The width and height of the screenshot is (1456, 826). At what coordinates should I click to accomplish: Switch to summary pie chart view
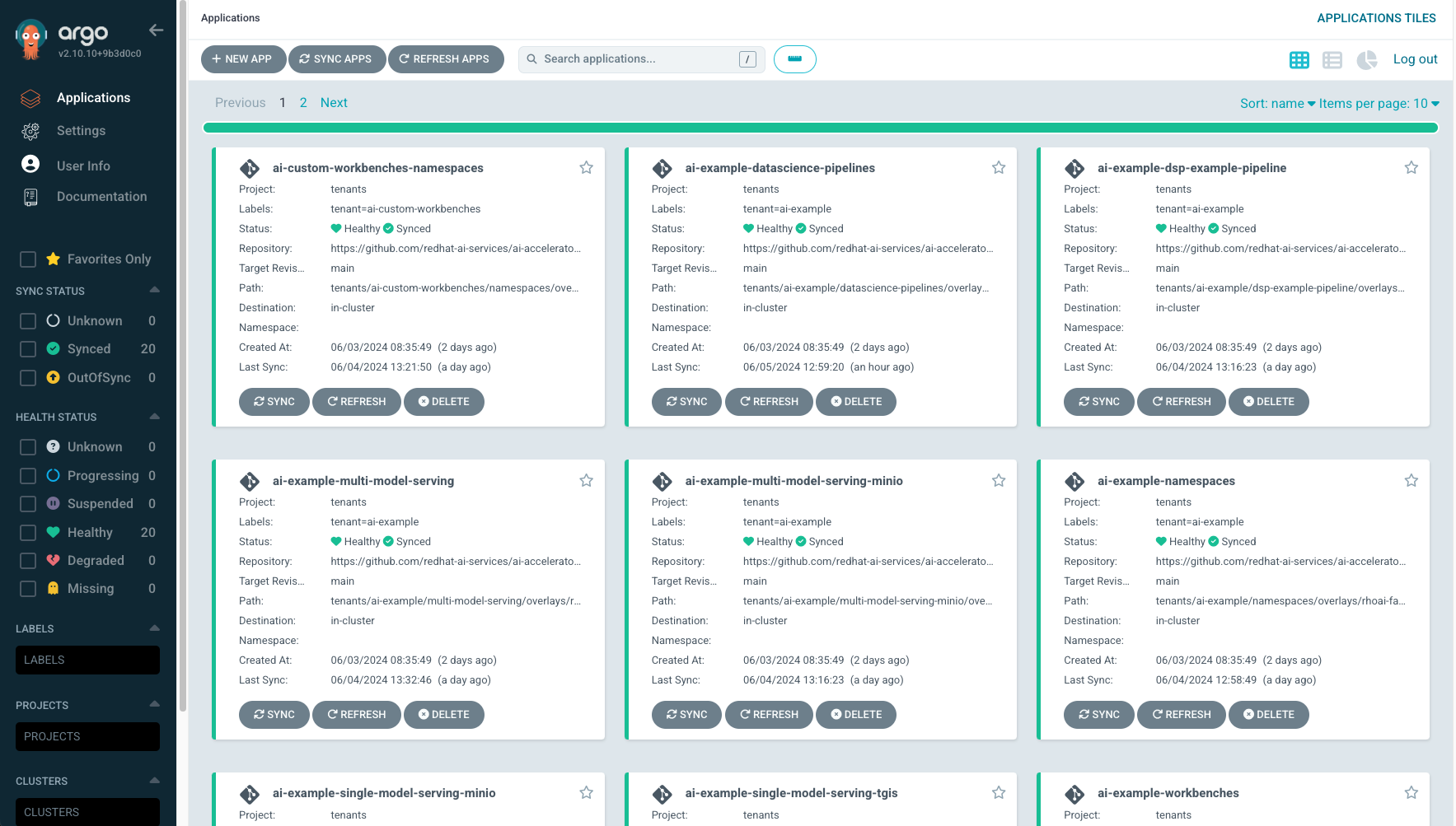(1367, 59)
